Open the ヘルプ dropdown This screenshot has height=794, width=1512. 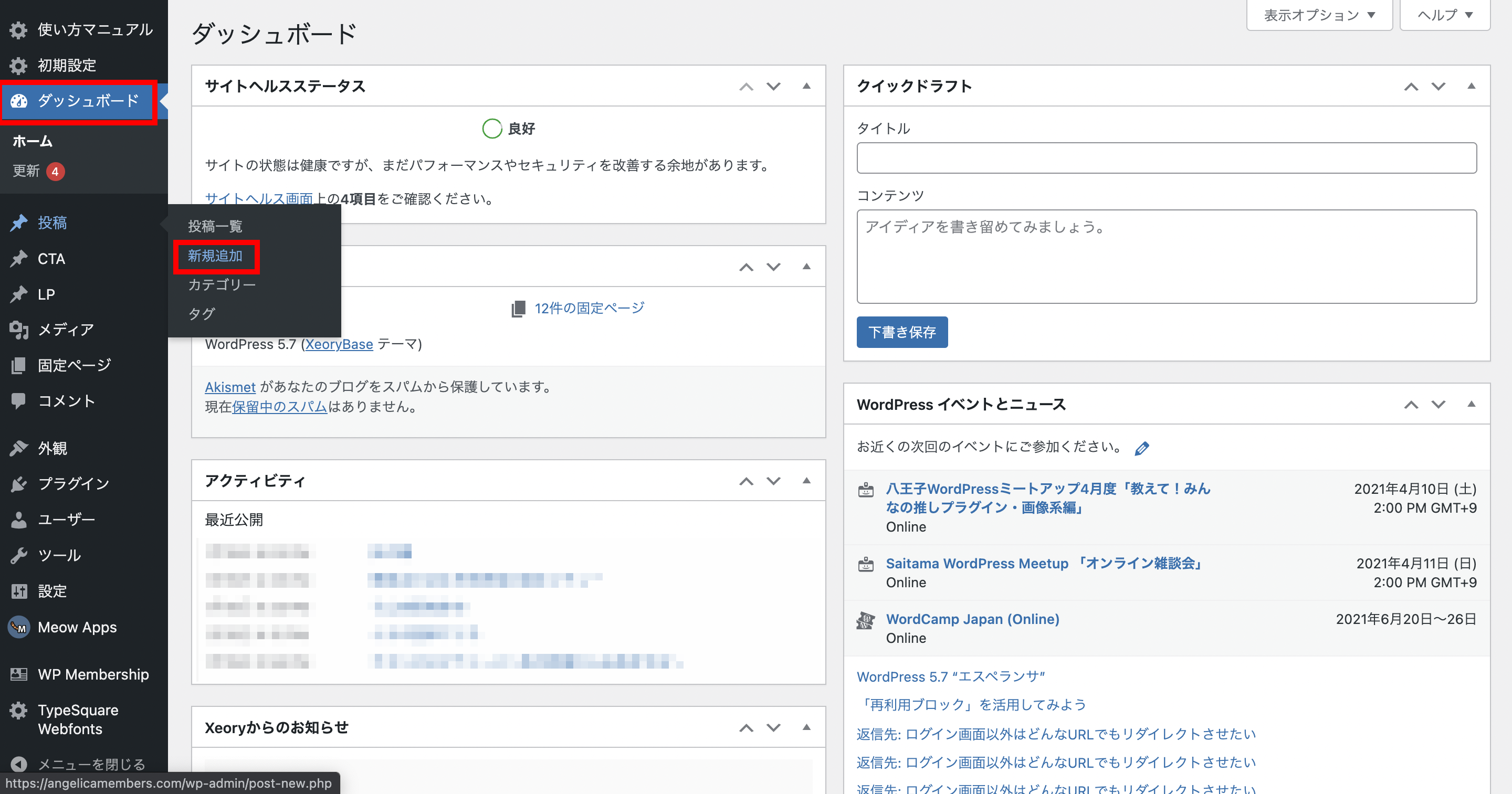point(1445,15)
